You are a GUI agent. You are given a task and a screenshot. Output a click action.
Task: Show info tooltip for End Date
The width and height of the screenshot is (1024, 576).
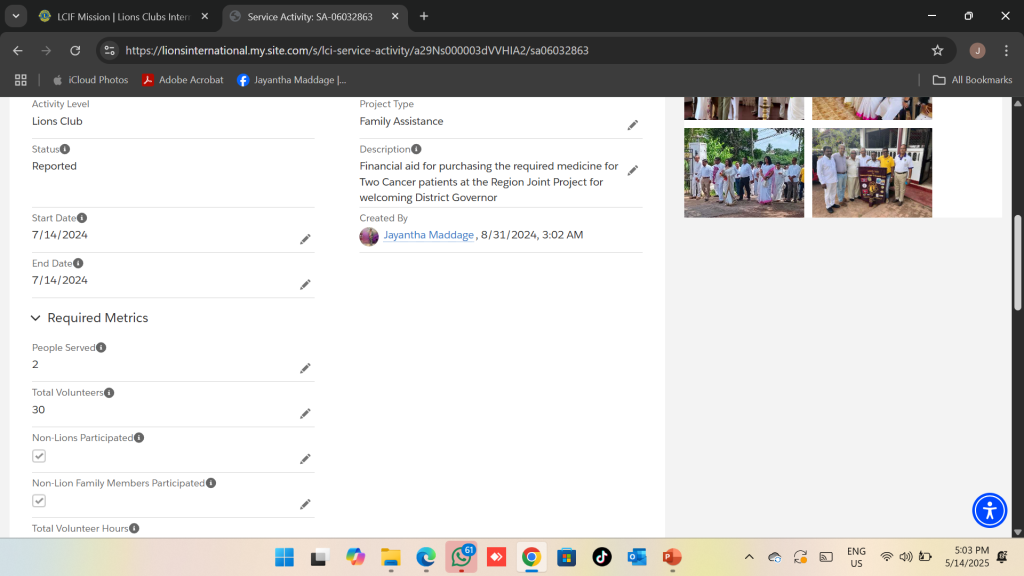coord(78,263)
